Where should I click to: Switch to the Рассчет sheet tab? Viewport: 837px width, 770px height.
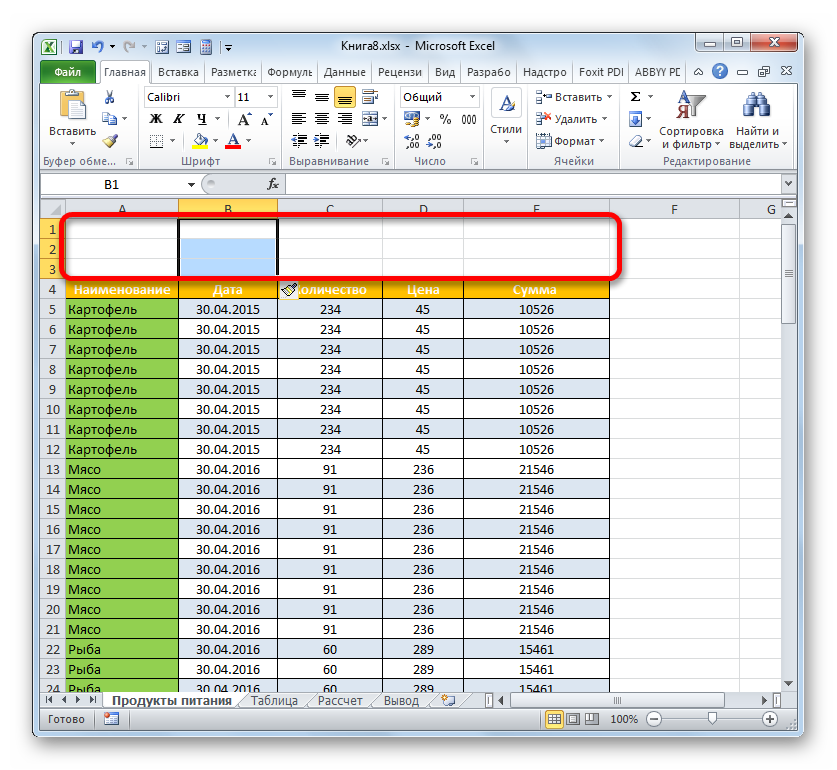coord(340,701)
